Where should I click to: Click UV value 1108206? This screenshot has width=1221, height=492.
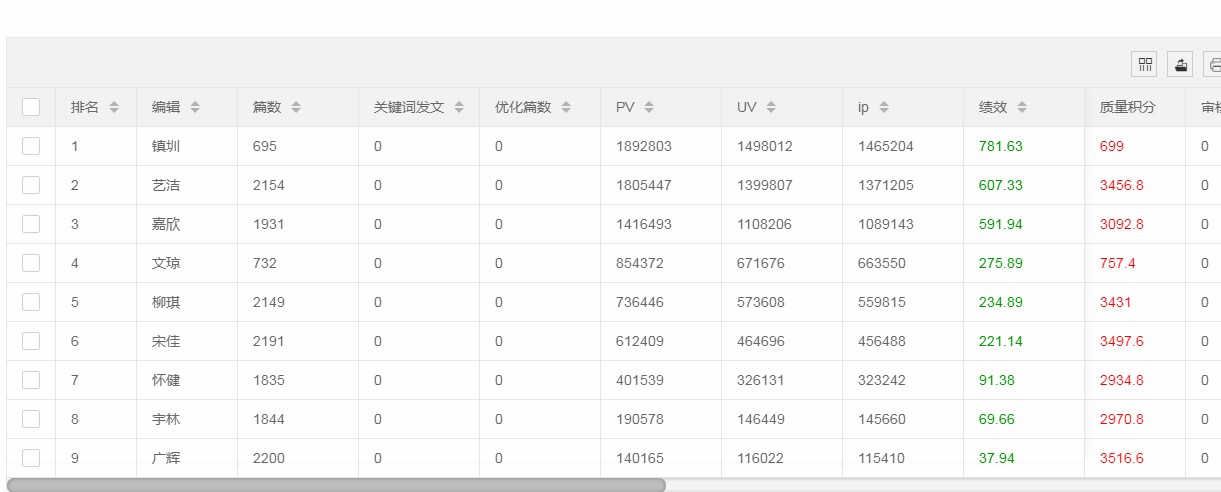pyautogui.click(x=765, y=224)
